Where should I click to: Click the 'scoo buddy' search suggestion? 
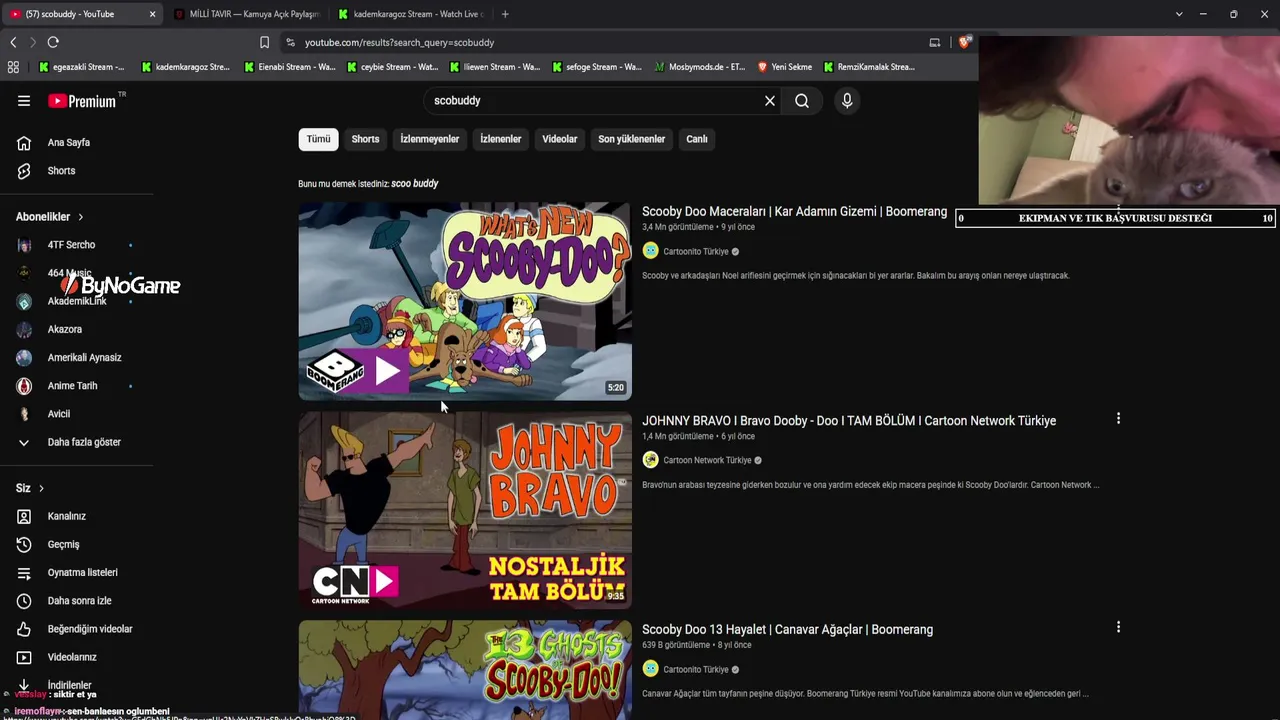[x=414, y=184]
